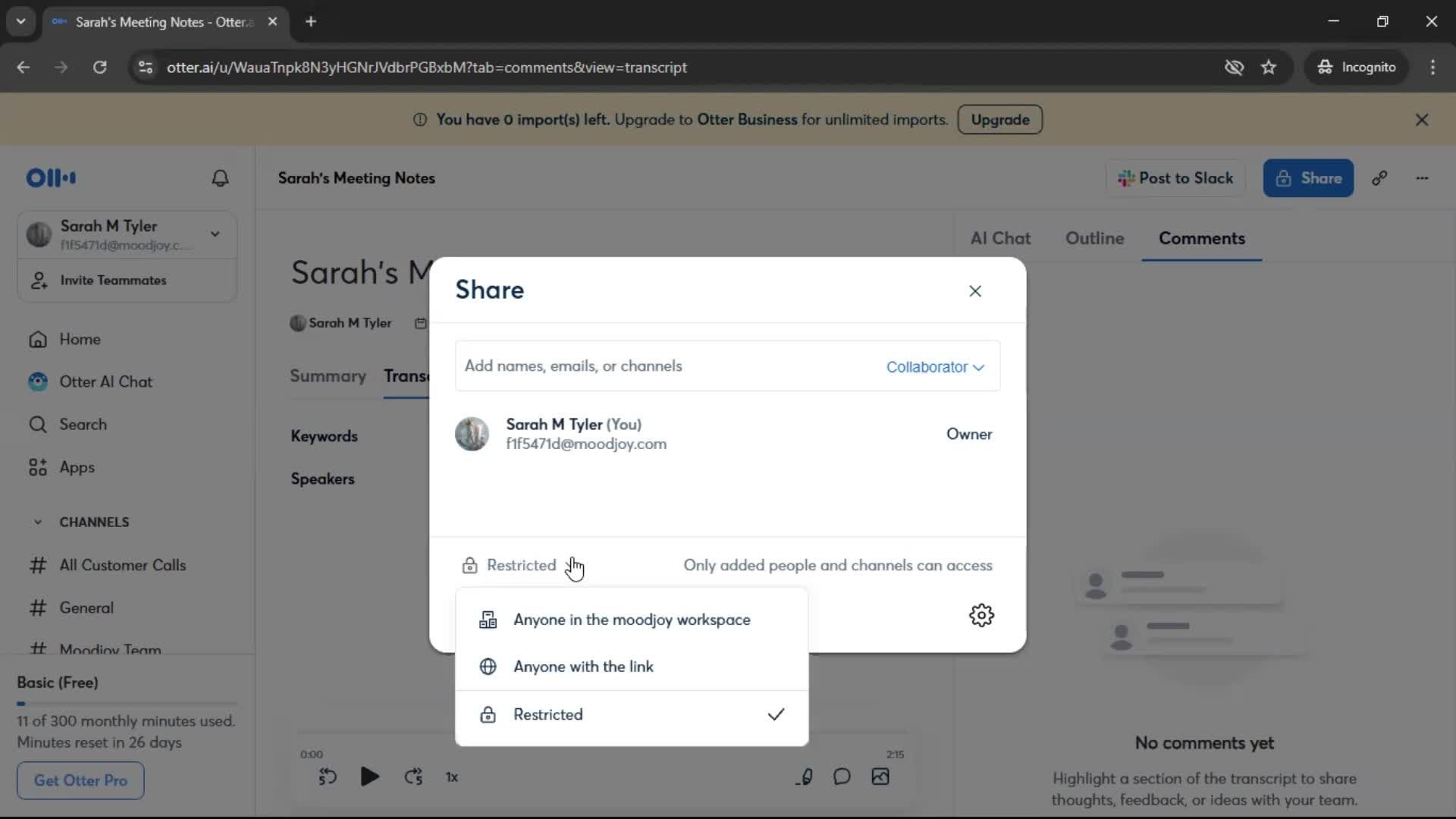Image resolution: width=1456 pixels, height=819 pixels.
Task: Close the Share dialog
Action: [x=975, y=291]
